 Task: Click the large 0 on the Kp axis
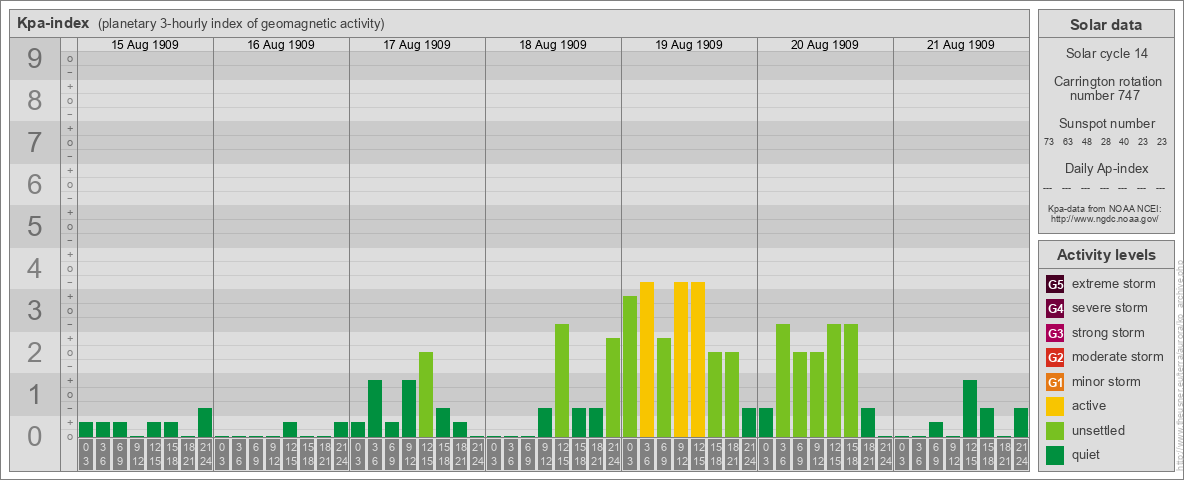[x=35, y=436]
